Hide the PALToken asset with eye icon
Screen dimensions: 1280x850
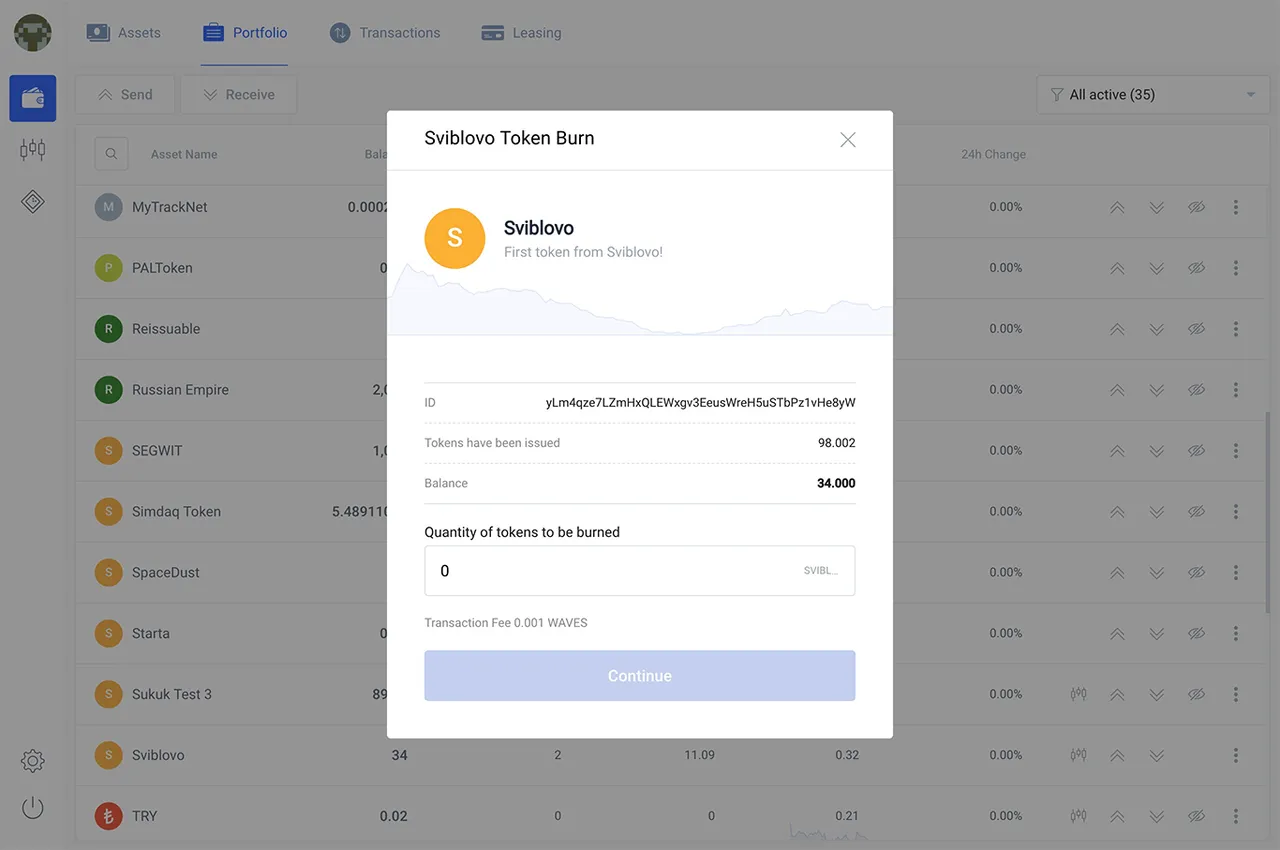[x=1196, y=268]
